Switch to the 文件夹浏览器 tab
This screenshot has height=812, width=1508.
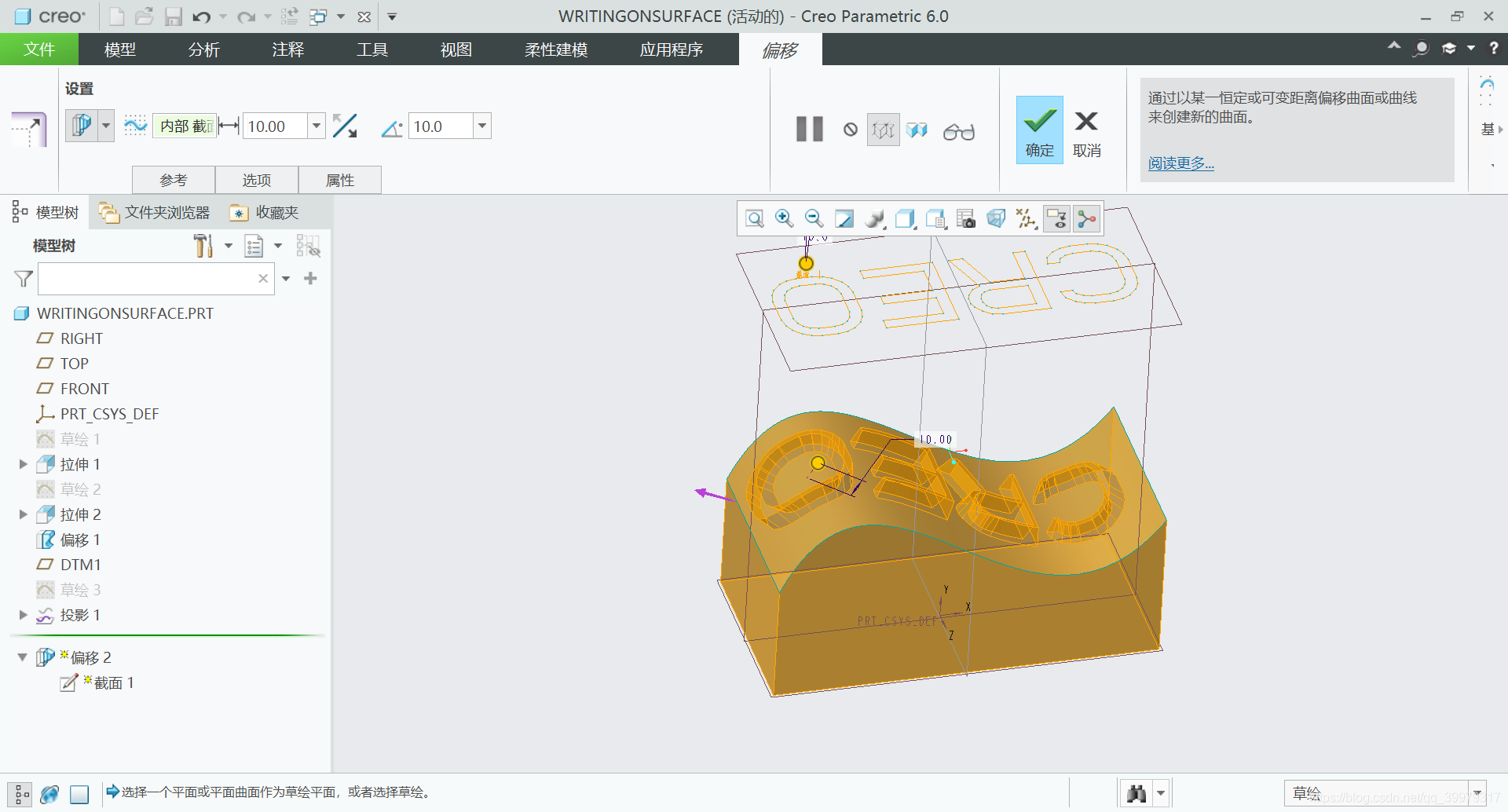pos(156,213)
